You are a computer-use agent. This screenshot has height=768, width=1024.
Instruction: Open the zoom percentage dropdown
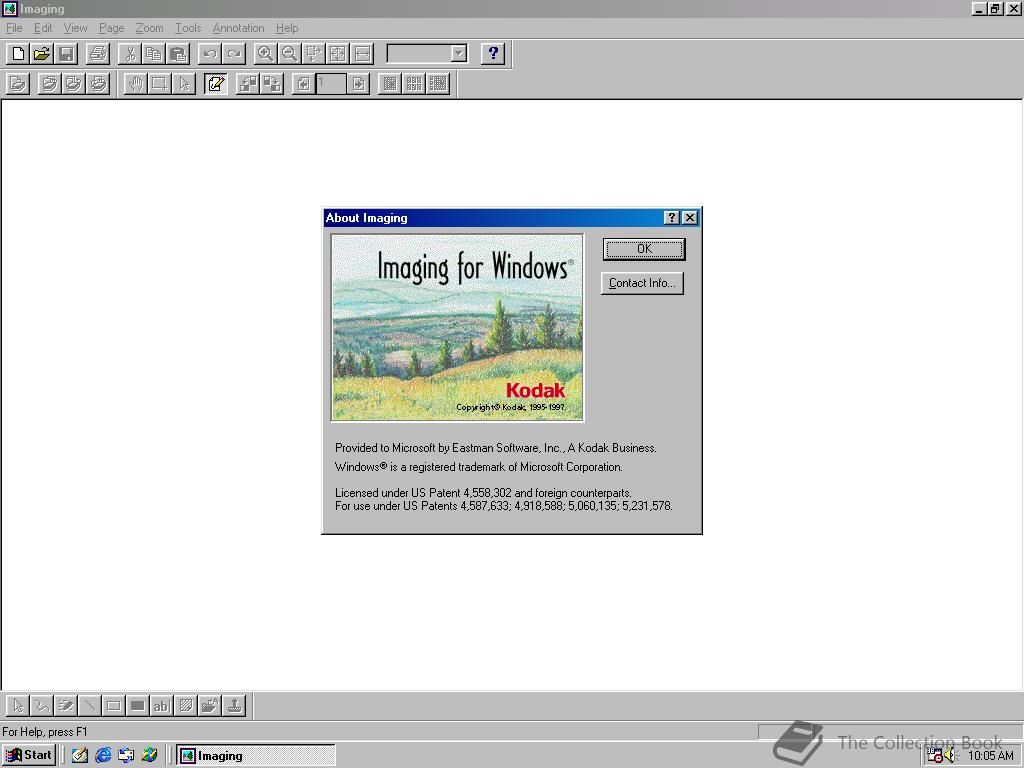click(x=459, y=54)
